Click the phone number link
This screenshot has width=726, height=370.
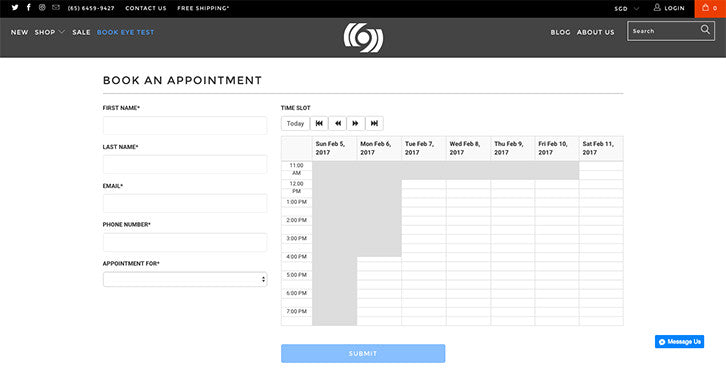91,8
